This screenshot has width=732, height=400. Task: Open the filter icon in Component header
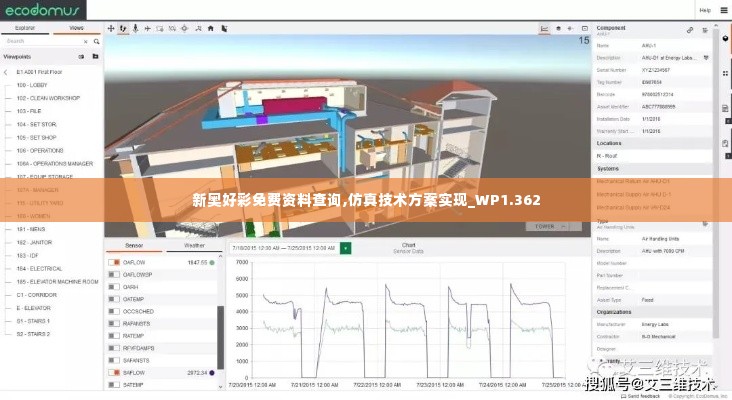(x=705, y=30)
